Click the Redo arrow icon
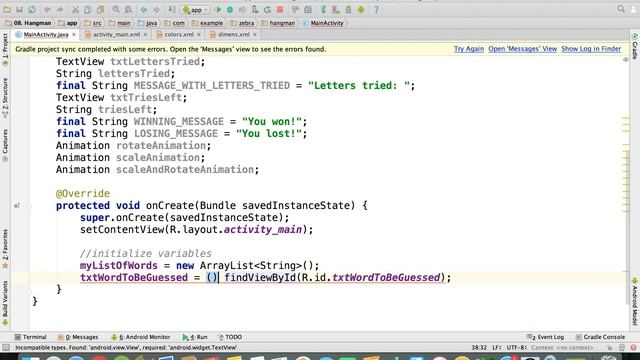The height and width of the screenshot is (360, 640). (60, 9)
